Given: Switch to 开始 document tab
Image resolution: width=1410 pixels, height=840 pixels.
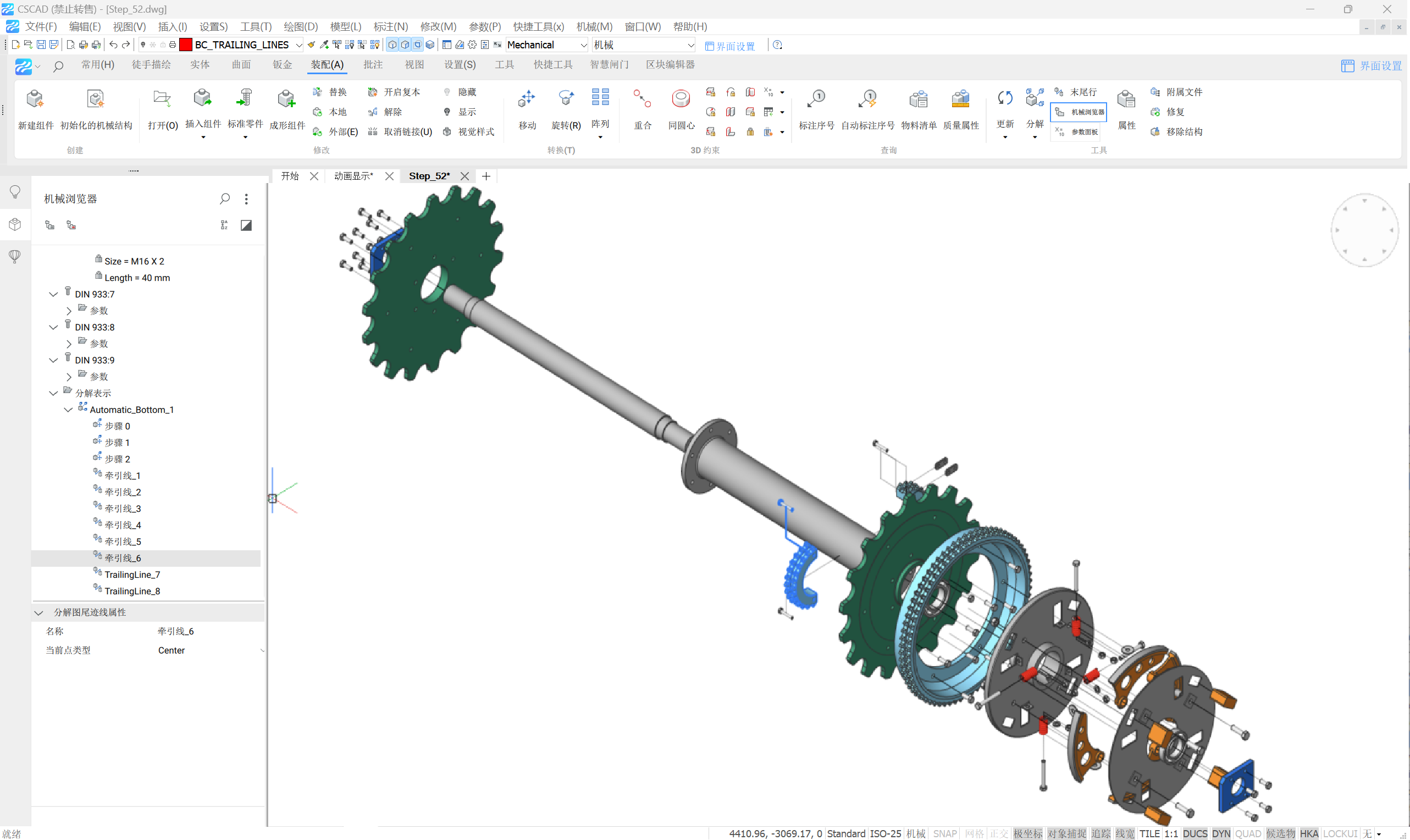Looking at the screenshot, I should [x=290, y=176].
